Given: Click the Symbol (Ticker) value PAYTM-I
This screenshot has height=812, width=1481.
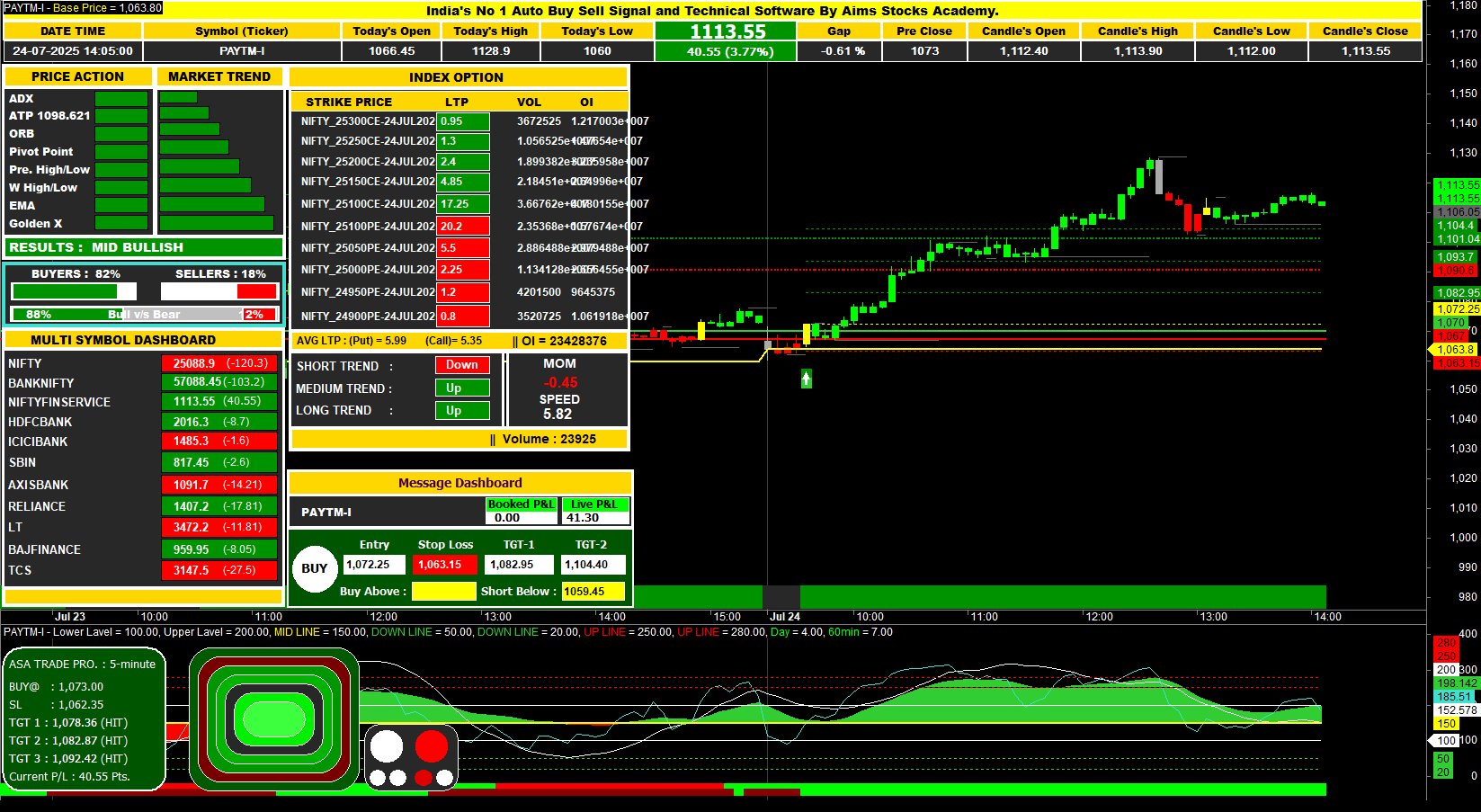Looking at the screenshot, I should (x=242, y=51).
